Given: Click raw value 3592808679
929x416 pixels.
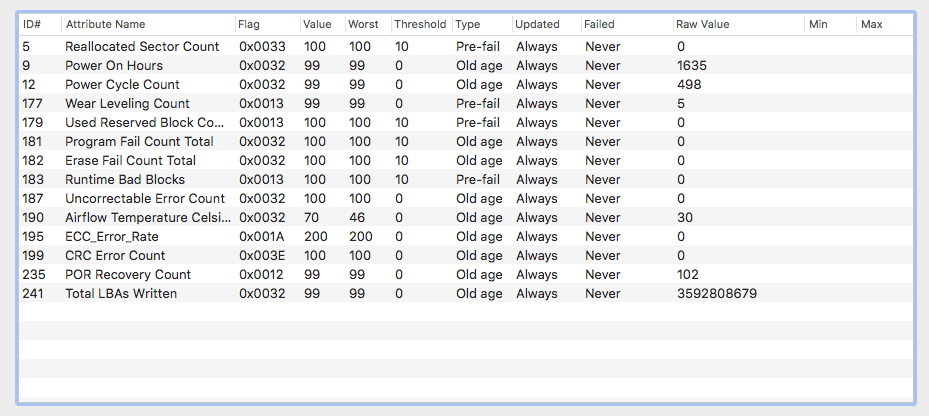Looking at the screenshot, I should tap(717, 293).
